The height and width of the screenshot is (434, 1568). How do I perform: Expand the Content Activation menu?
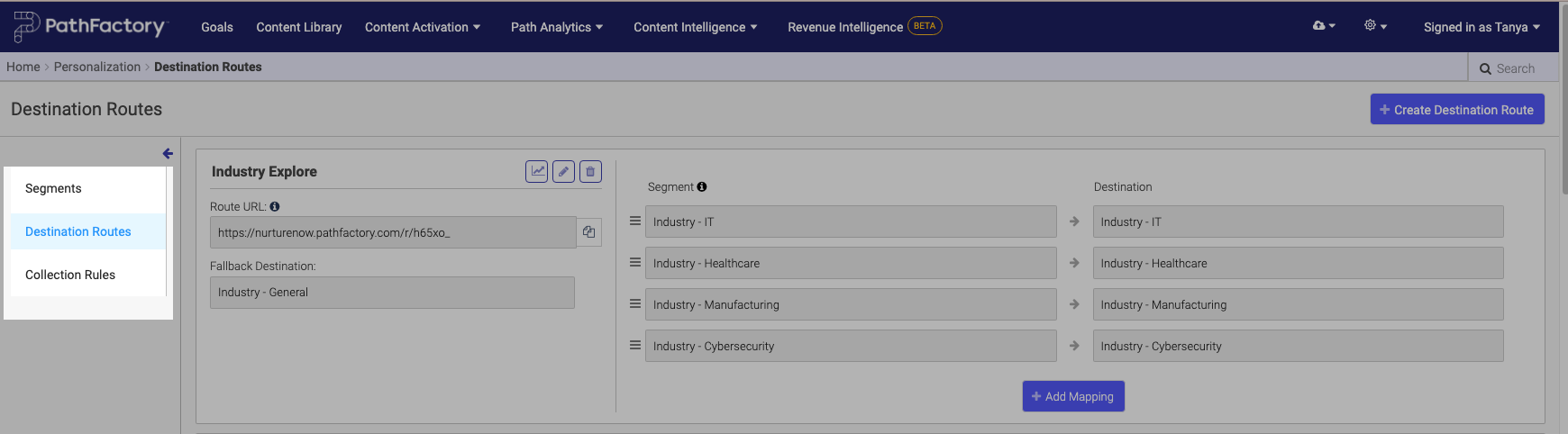pyautogui.click(x=422, y=27)
